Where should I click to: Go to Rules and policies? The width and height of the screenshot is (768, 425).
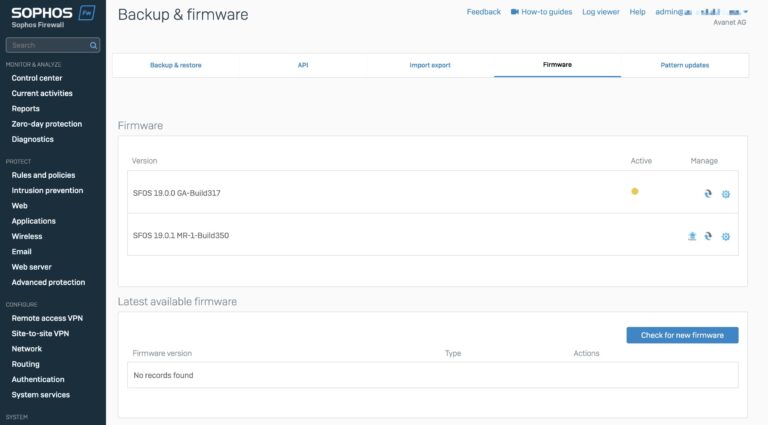(x=43, y=175)
